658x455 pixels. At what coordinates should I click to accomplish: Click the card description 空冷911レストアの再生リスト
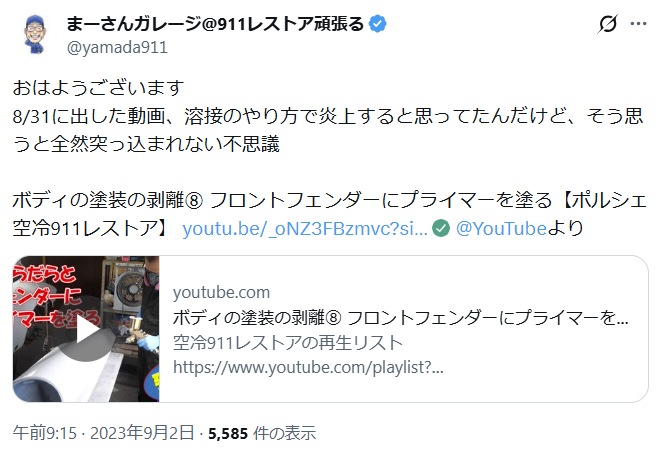click(x=288, y=343)
